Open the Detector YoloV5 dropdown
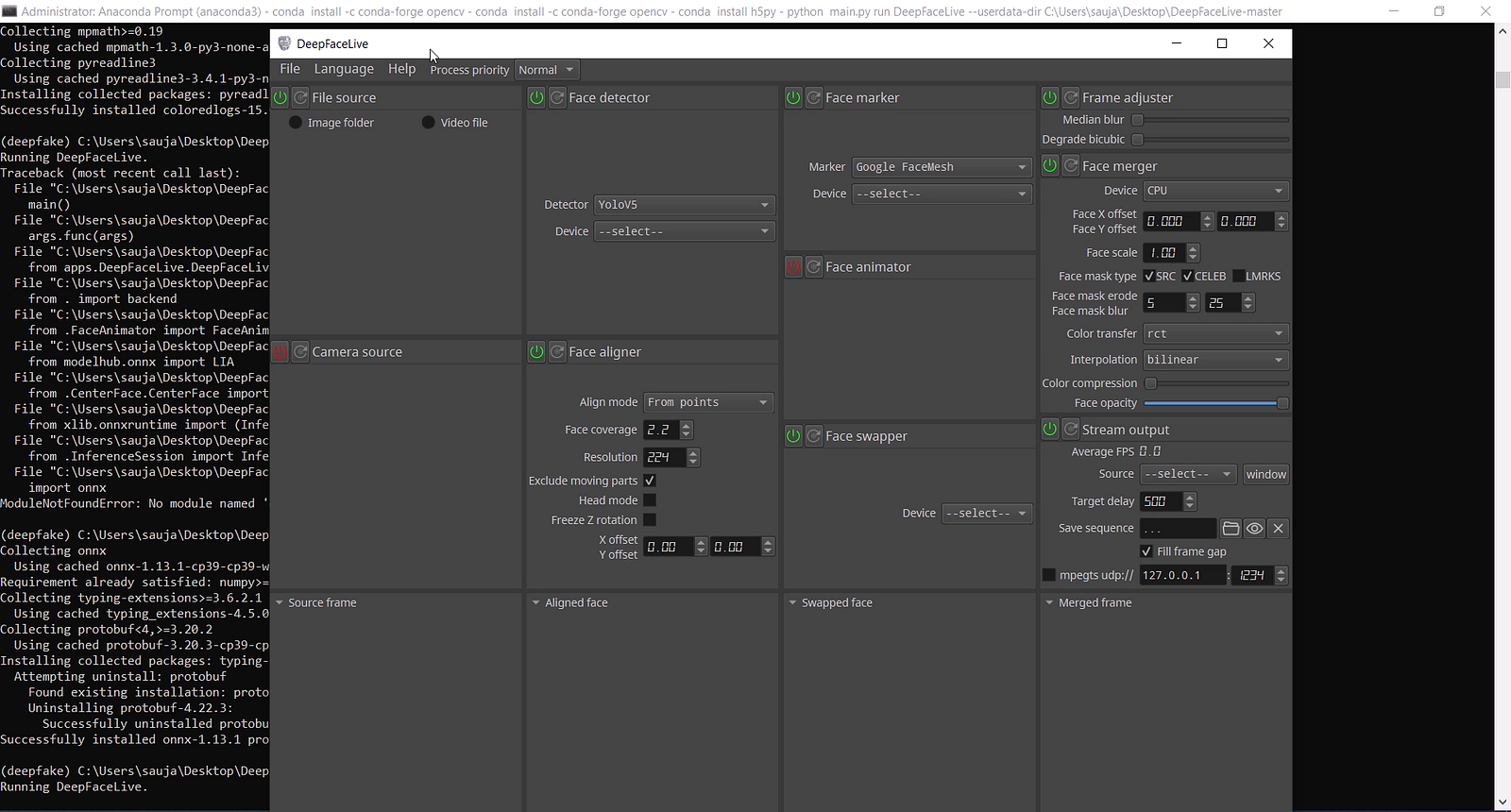 [685, 205]
